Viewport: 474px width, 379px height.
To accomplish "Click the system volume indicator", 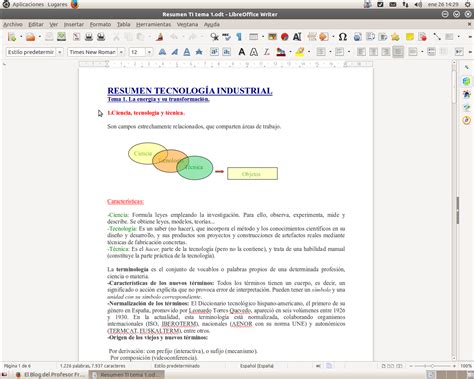I will 418,4.
